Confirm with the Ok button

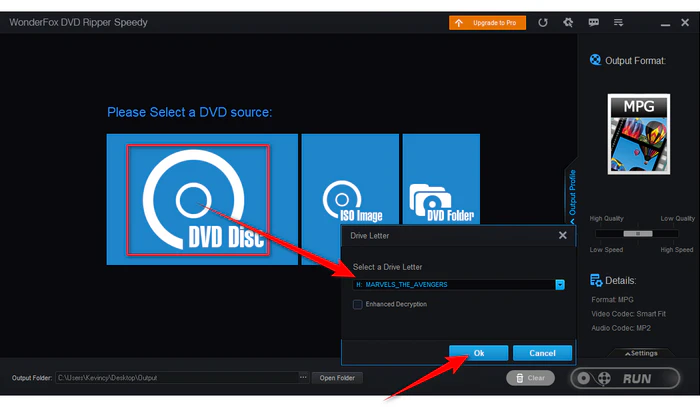(479, 353)
